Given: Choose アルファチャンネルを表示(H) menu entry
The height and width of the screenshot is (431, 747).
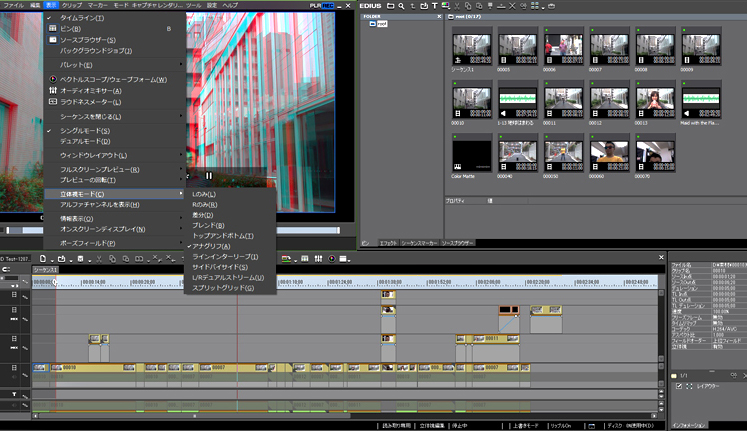Looking at the screenshot, I should point(114,205).
